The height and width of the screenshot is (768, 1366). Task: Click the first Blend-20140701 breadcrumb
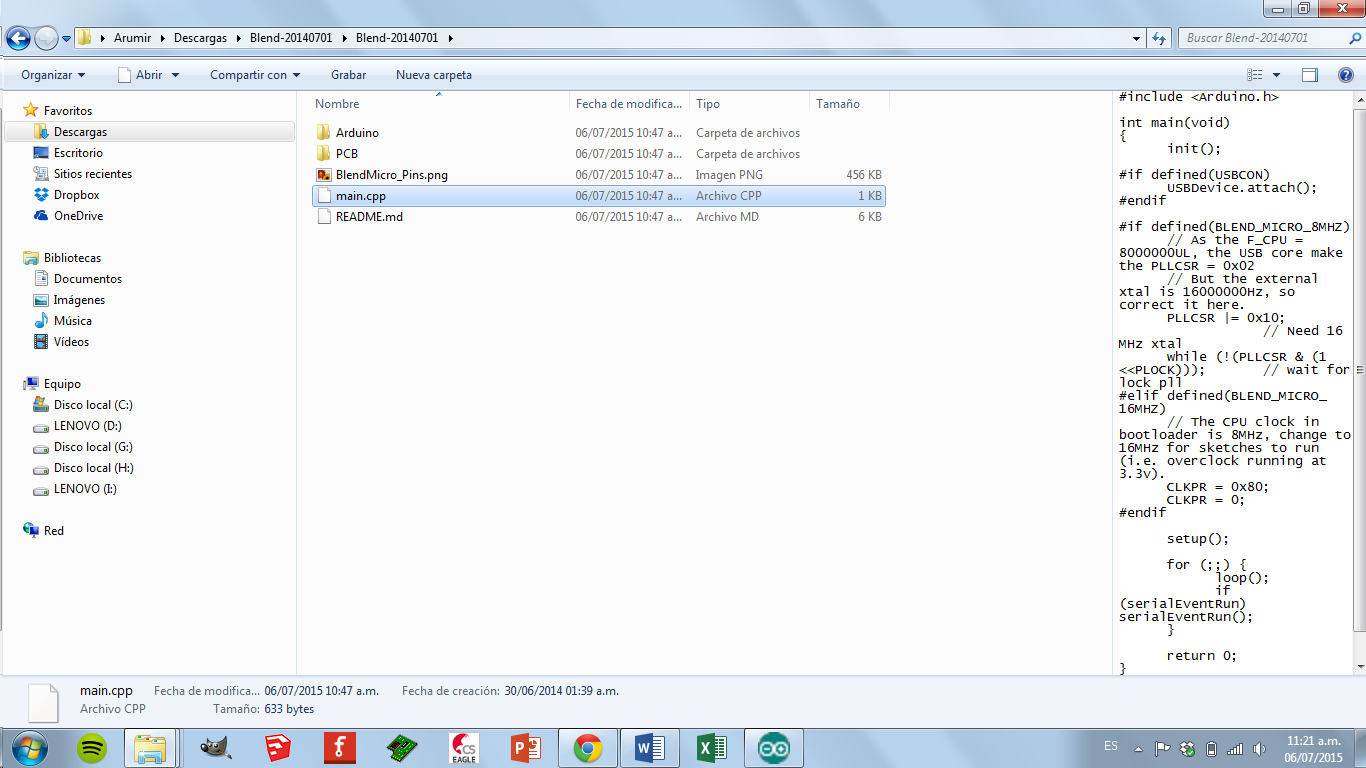(x=289, y=38)
